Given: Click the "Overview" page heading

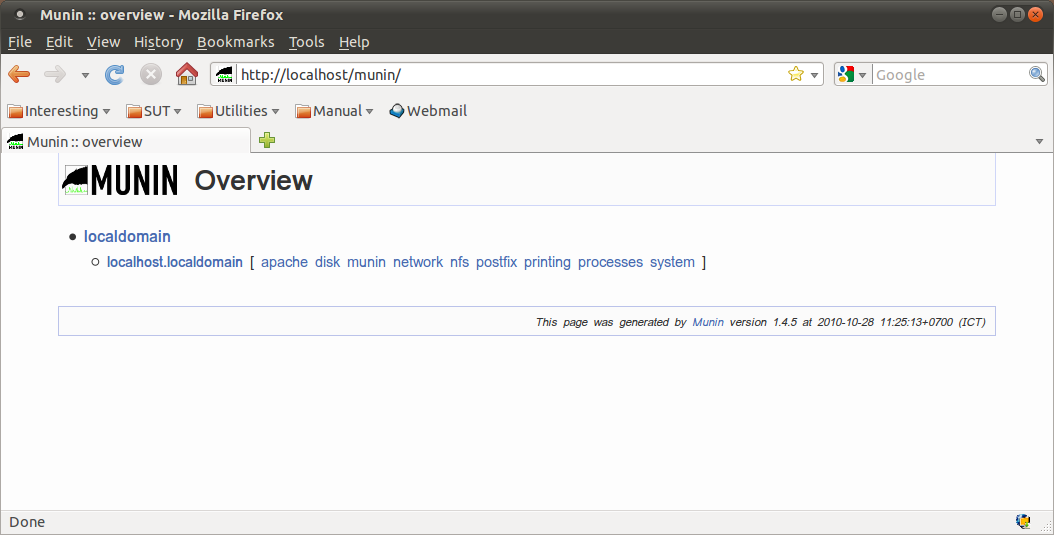Looking at the screenshot, I should [x=253, y=180].
